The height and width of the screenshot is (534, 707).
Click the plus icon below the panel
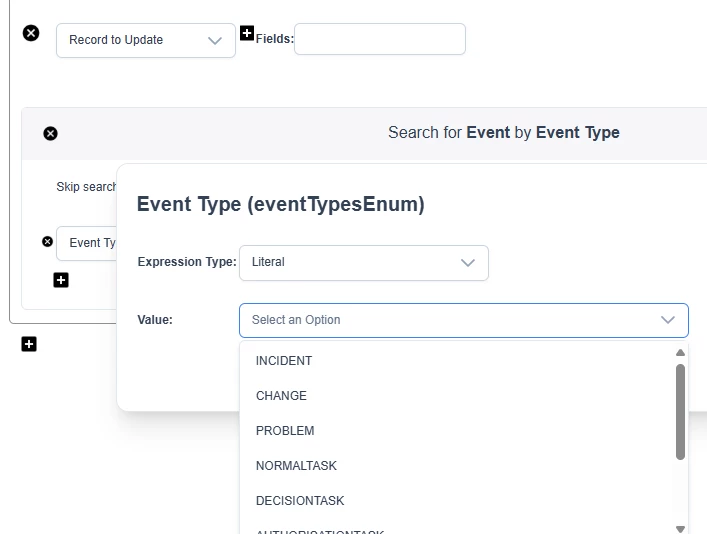(x=29, y=344)
